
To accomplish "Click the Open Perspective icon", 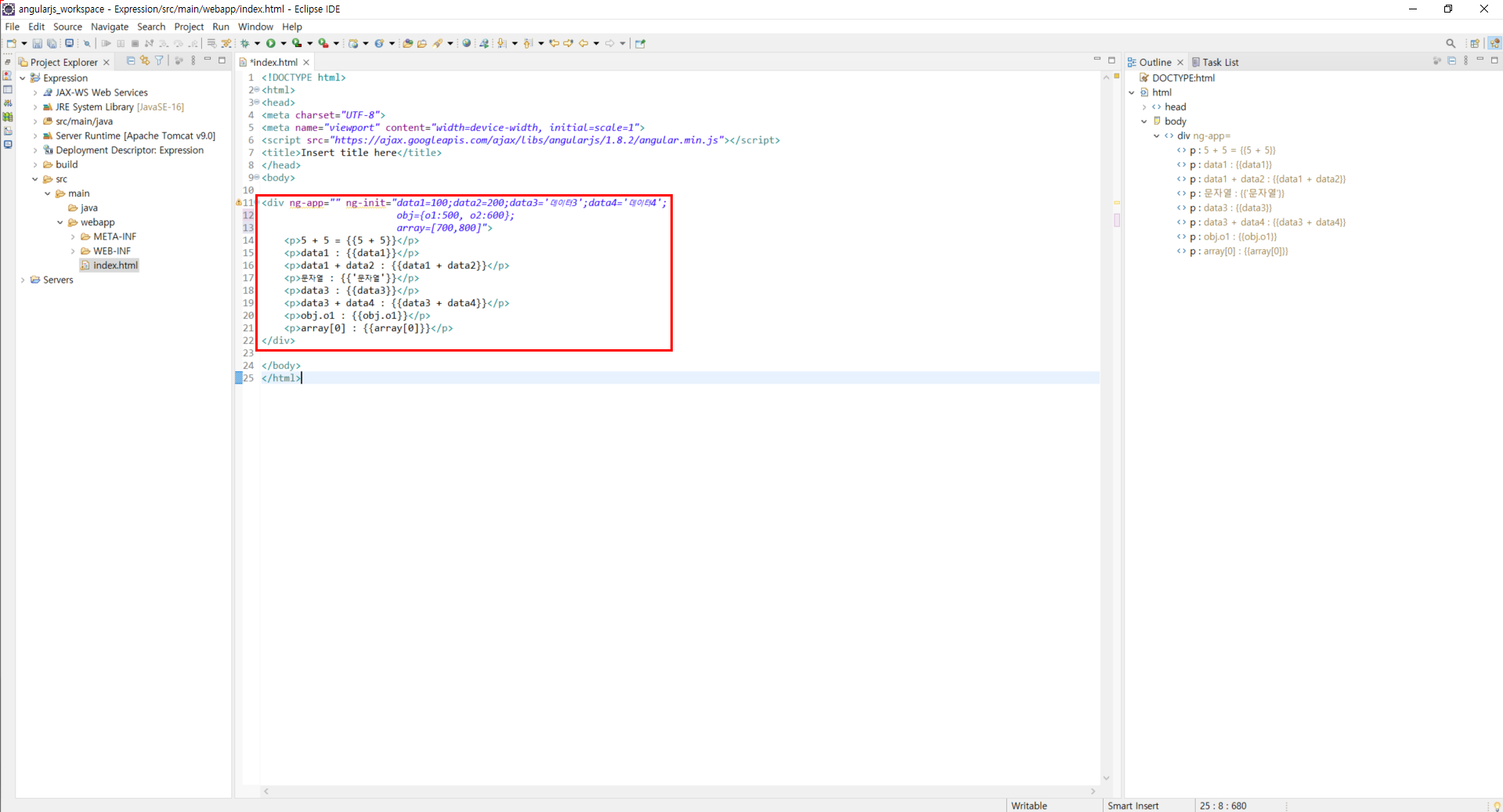I will (1475, 44).
